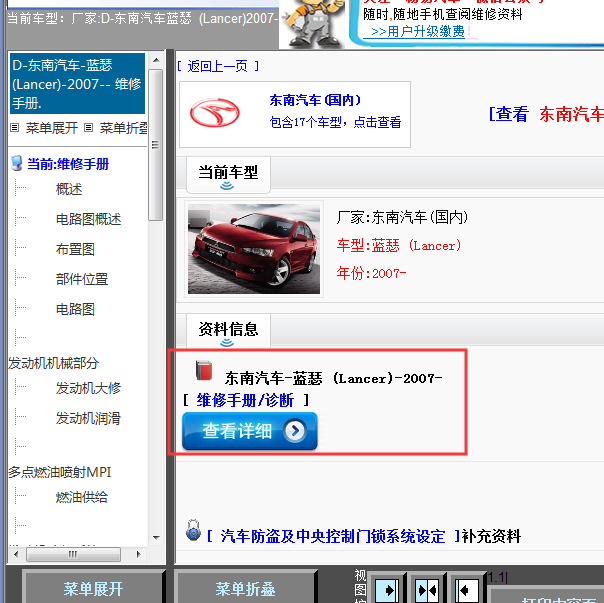The height and width of the screenshot is (603, 604).
Task: Click the 菜单展开 text in sidebar header
Action: (x=52, y=128)
